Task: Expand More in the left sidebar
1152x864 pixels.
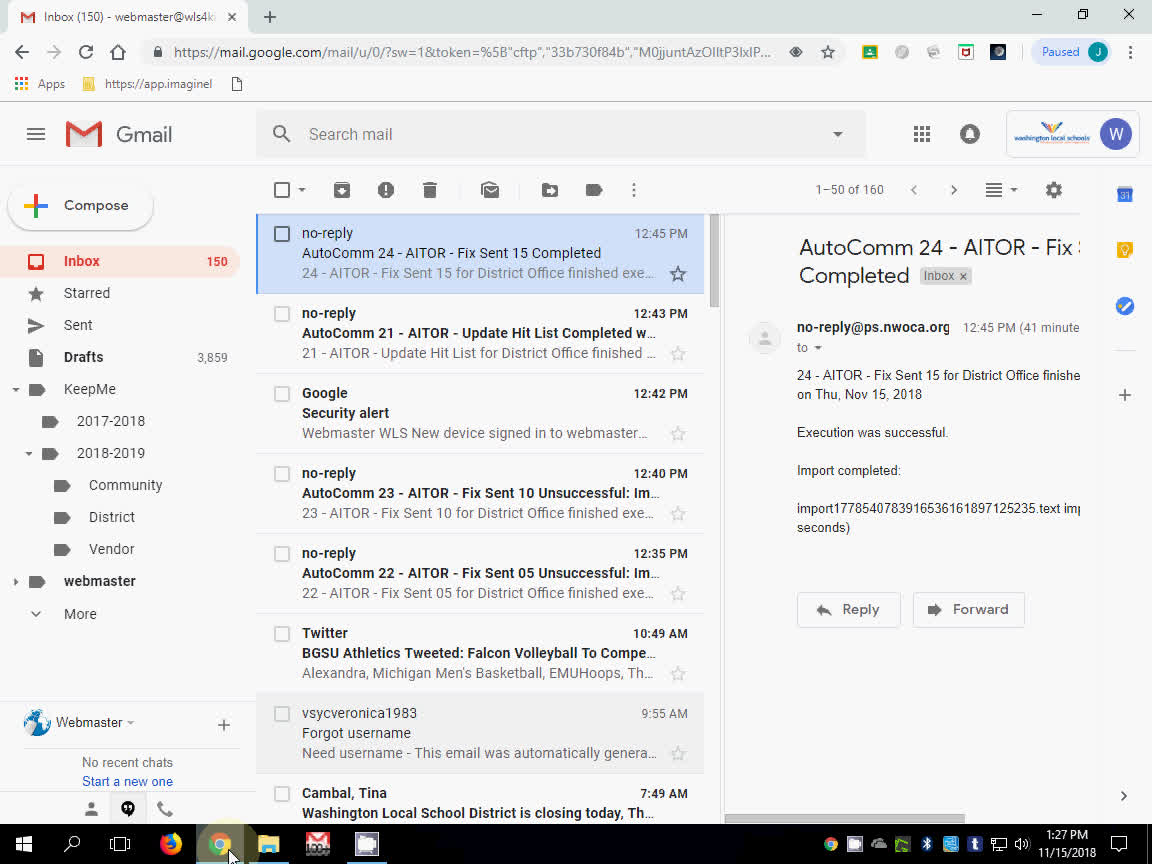Action: [x=79, y=613]
